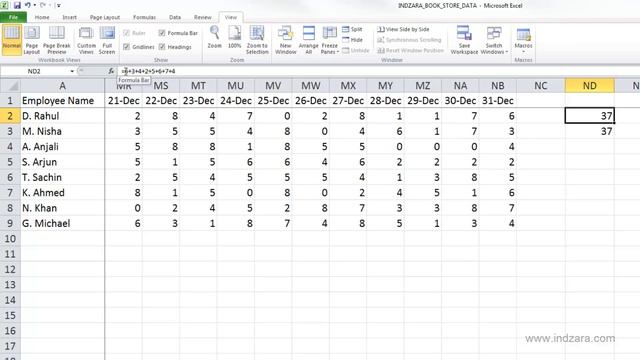Viewport: 640px width, 360px height.
Task: Customize Quick Access Toolbar dropdown
Action: (59, 6)
